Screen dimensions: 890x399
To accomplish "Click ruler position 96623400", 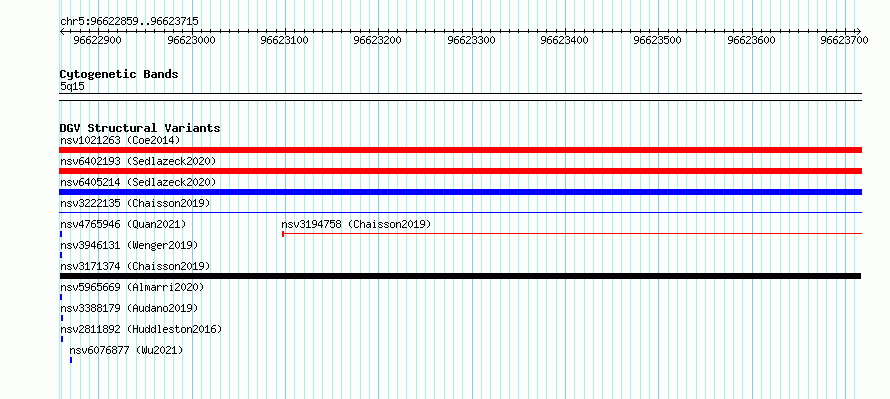I will (x=565, y=40).
